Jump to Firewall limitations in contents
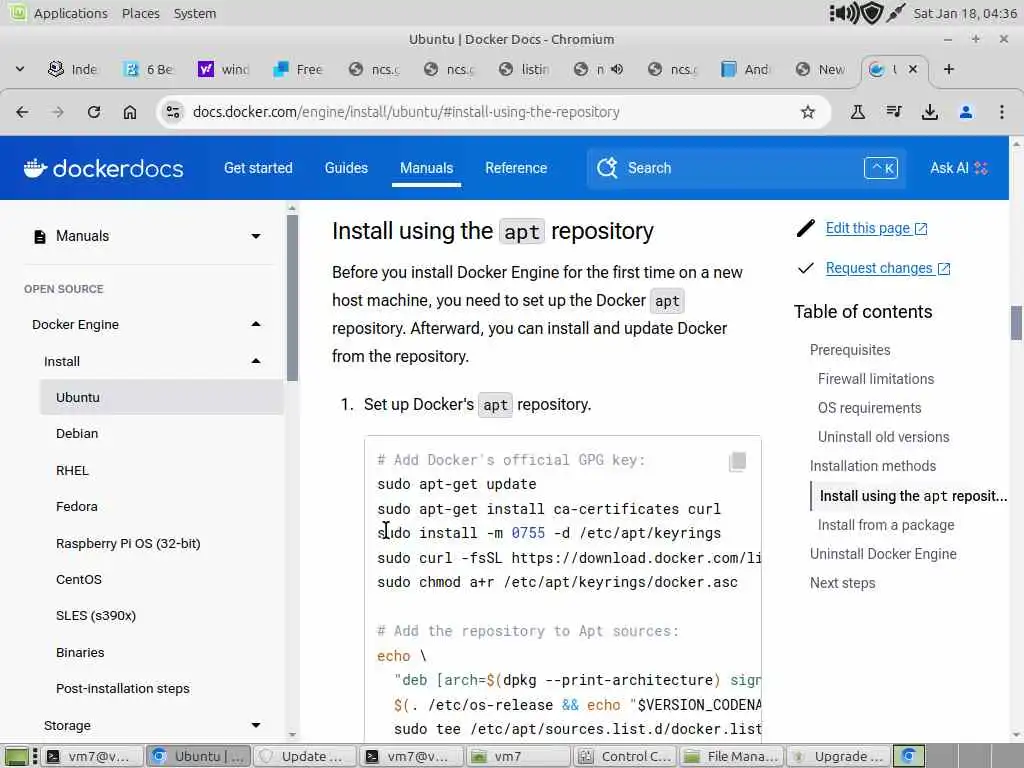 [x=876, y=379]
